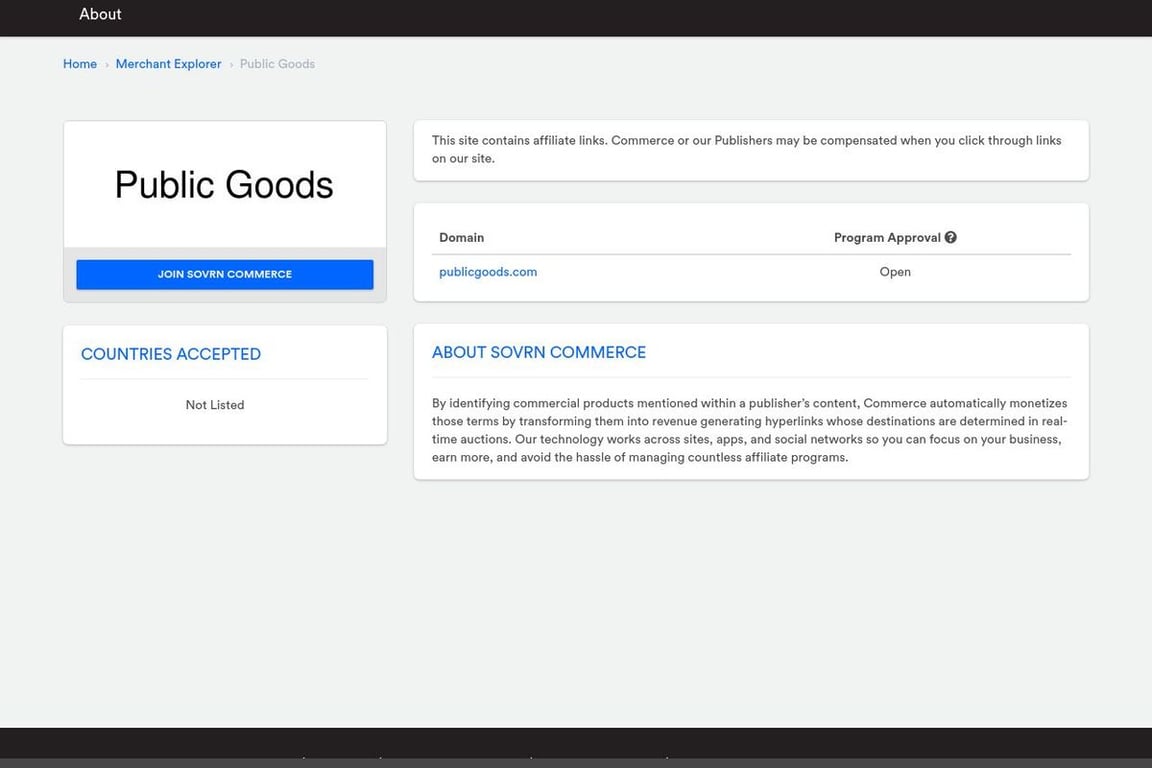Go to Home via breadcrumb
This screenshot has height=768, width=1152.
(x=80, y=64)
